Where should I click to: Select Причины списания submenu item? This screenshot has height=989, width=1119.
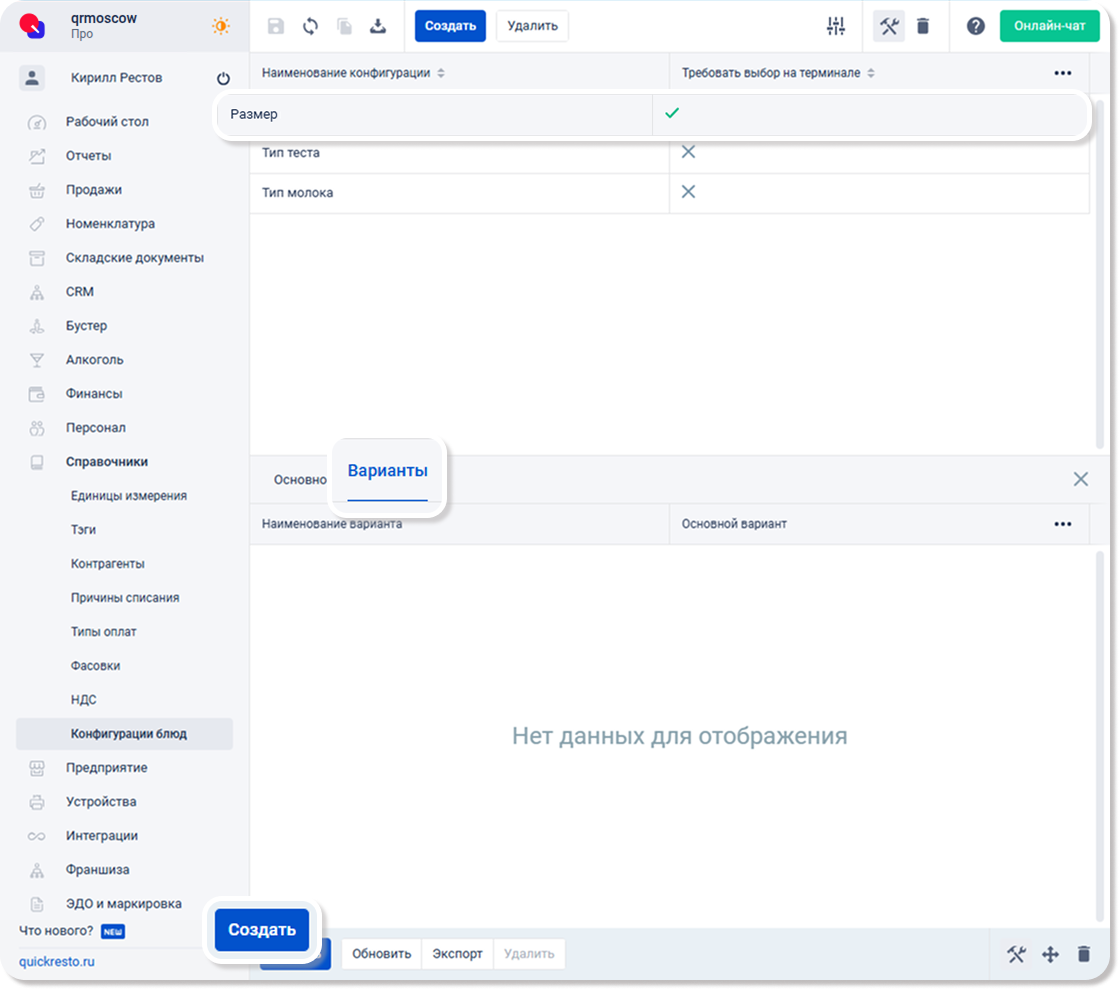[125, 598]
